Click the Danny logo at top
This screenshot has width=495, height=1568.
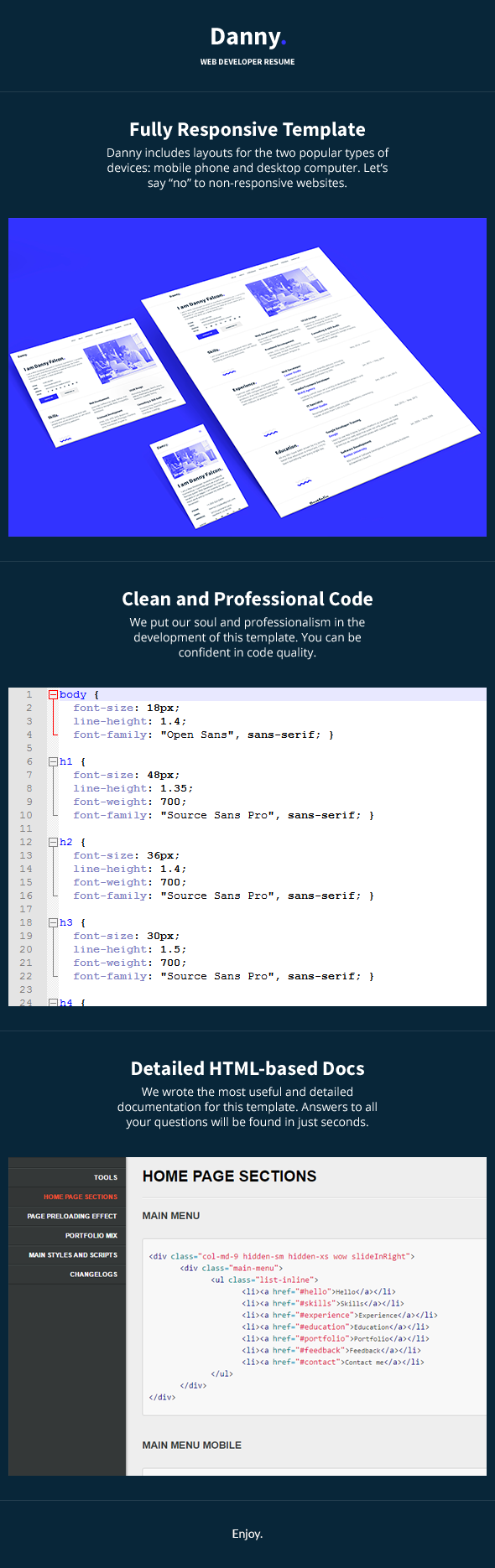point(247,37)
